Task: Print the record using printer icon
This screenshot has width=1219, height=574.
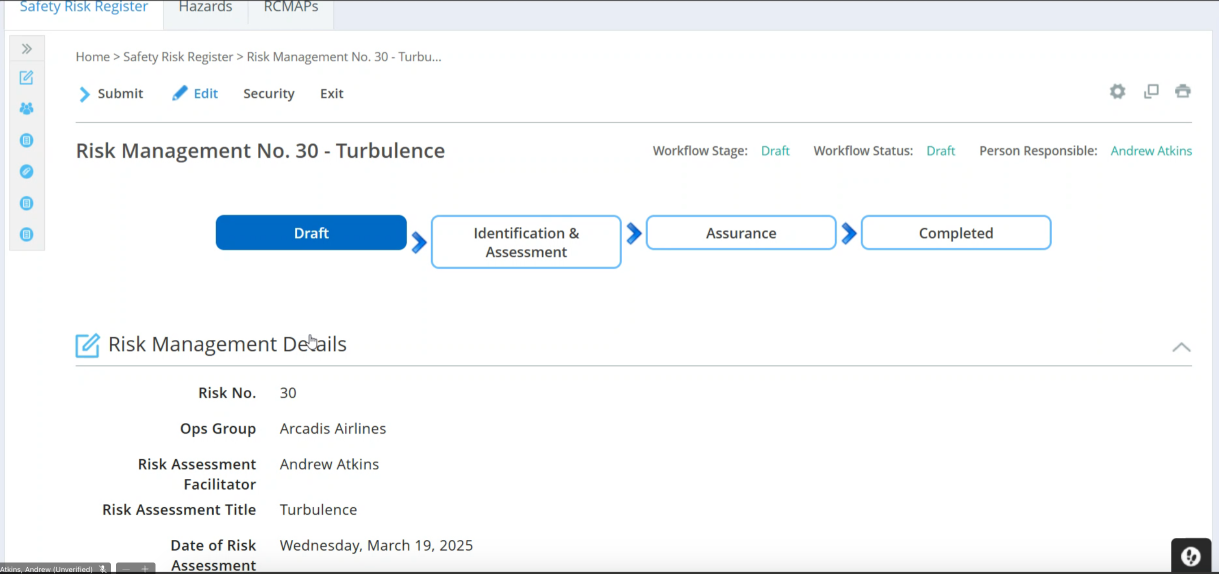Action: 1183,92
